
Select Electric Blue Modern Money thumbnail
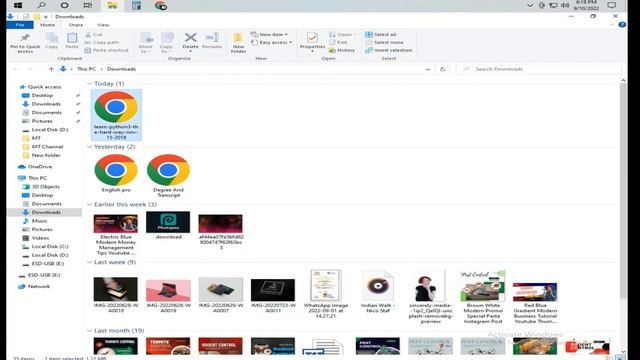tap(116, 234)
